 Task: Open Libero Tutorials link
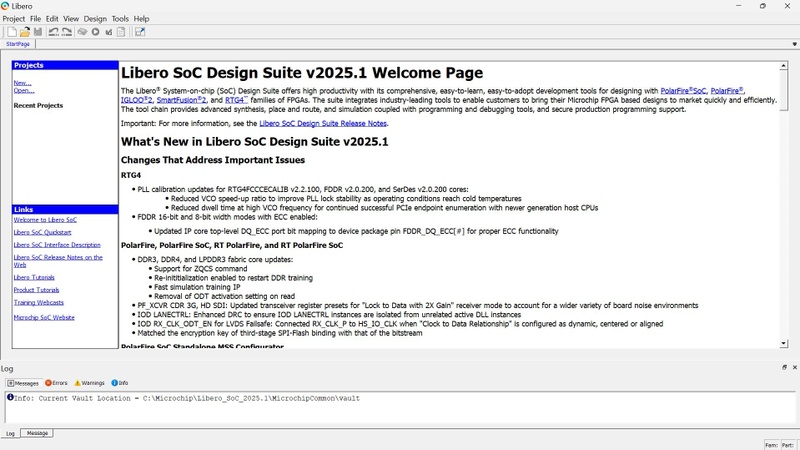pos(34,278)
